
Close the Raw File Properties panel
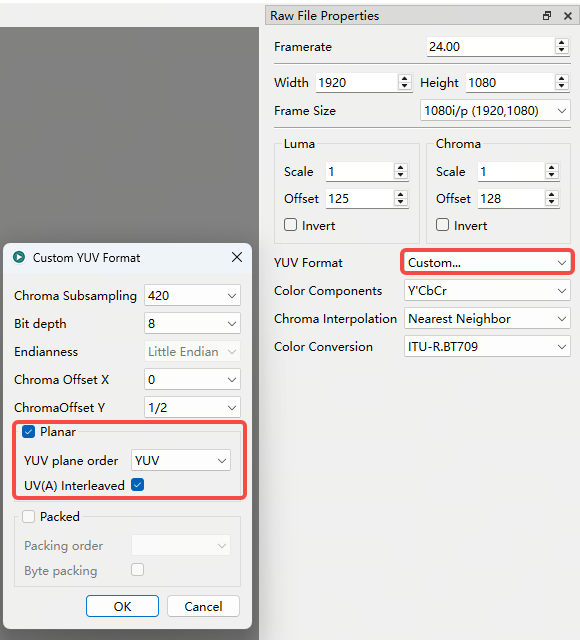[568, 16]
